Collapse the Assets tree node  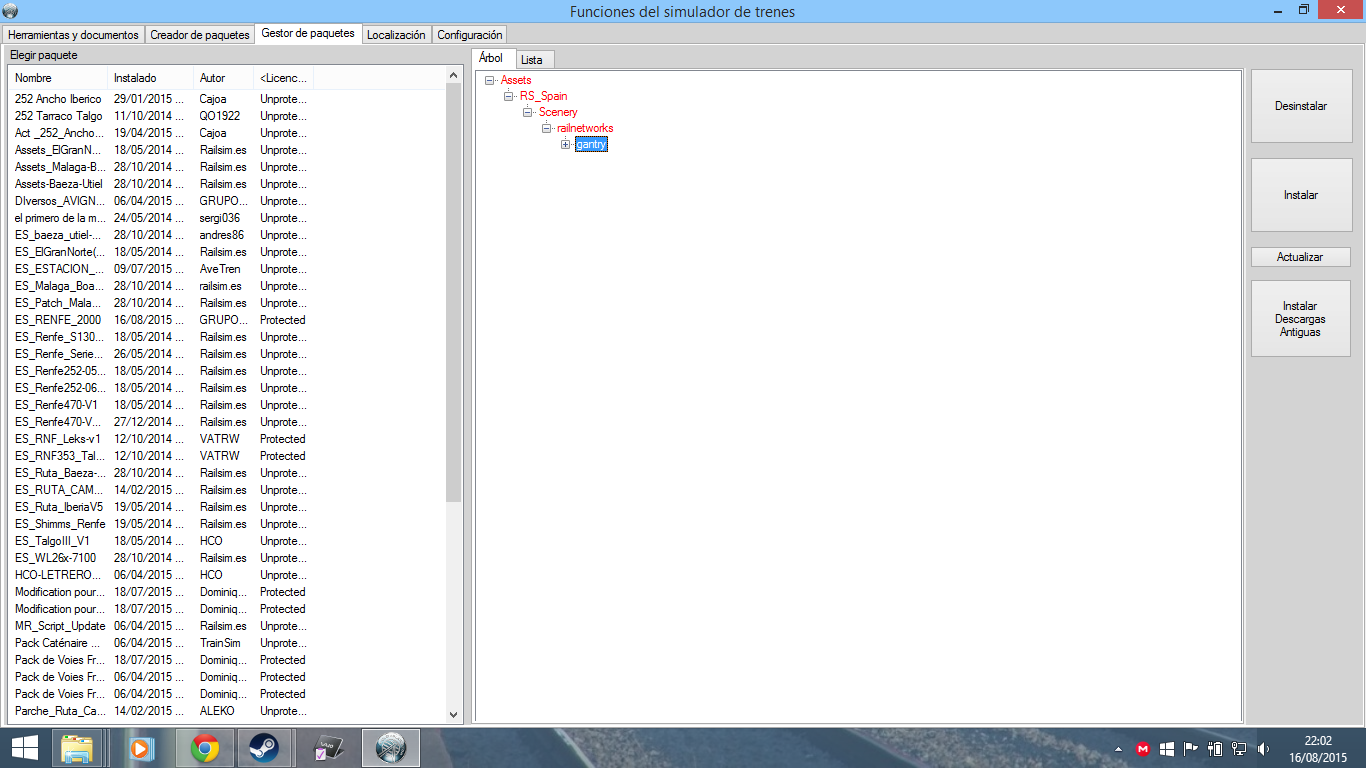[x=489, y=80]
